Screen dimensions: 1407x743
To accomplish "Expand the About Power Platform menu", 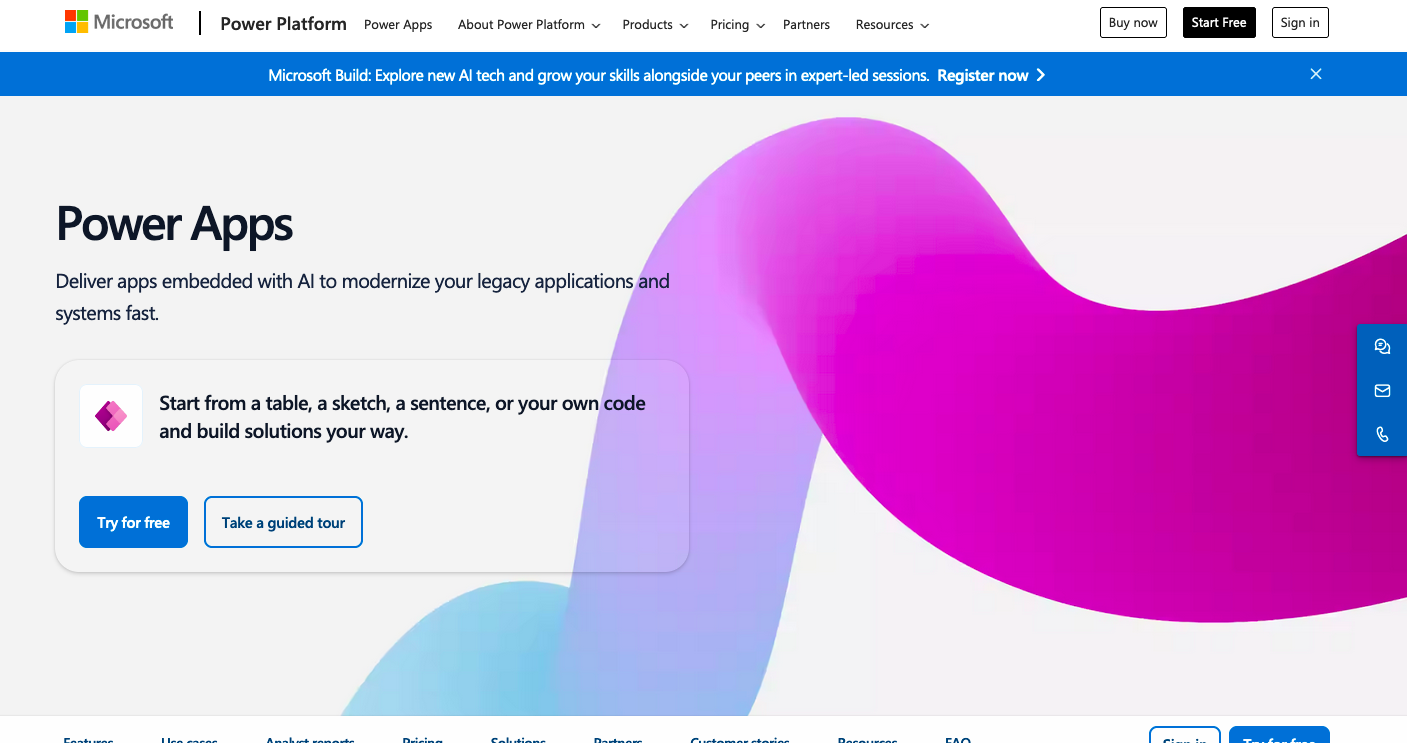I will tap(529, 25).
